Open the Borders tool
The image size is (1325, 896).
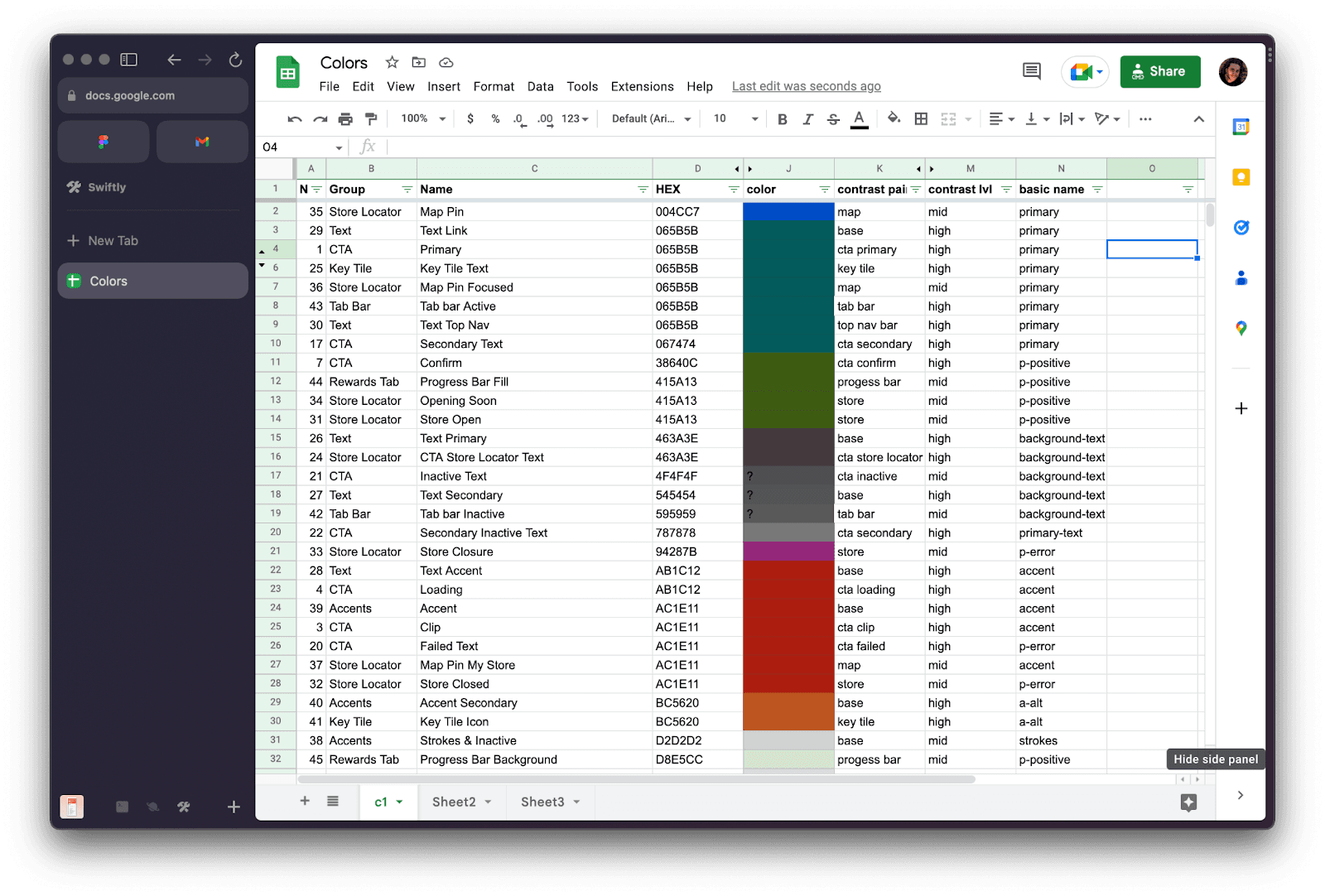click(x=921, y=119)
